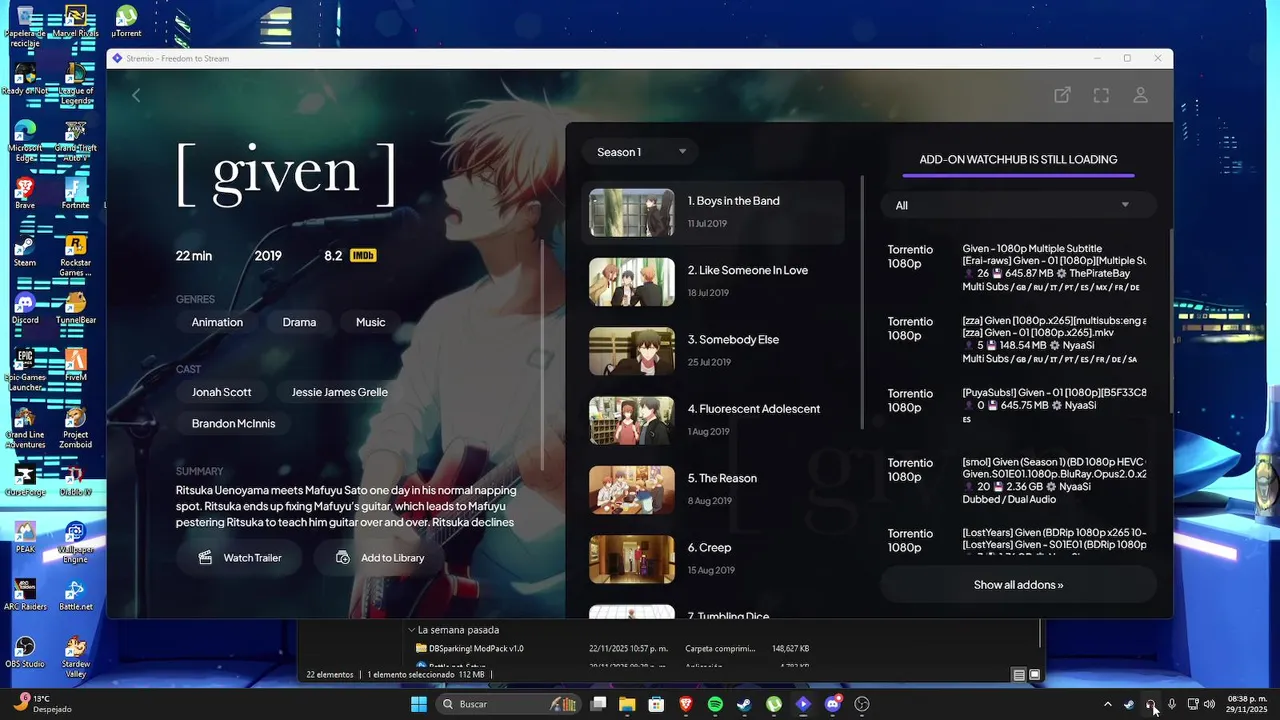Open Microsoft Store from the taskbar

tap(656, 704)
